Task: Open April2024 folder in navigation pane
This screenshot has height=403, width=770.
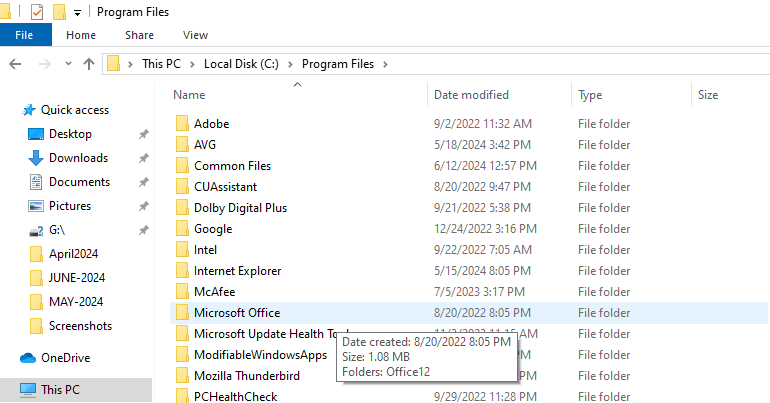Action: click(73, 254)
